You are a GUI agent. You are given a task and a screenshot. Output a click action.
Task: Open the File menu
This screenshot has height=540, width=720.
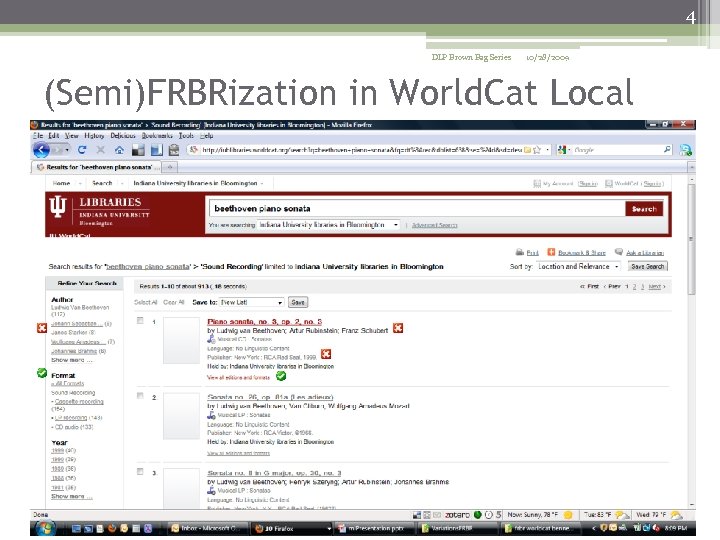[x=38, y=135]
